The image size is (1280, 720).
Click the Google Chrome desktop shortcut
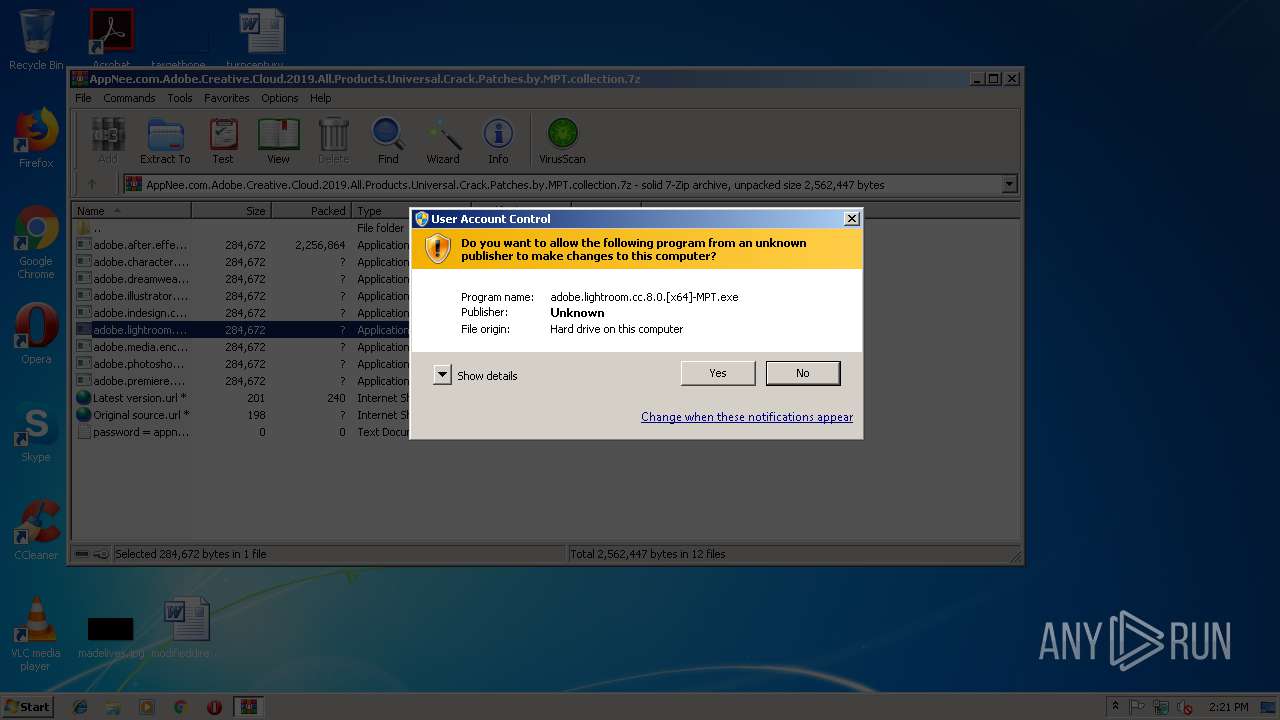coord(36,241)
